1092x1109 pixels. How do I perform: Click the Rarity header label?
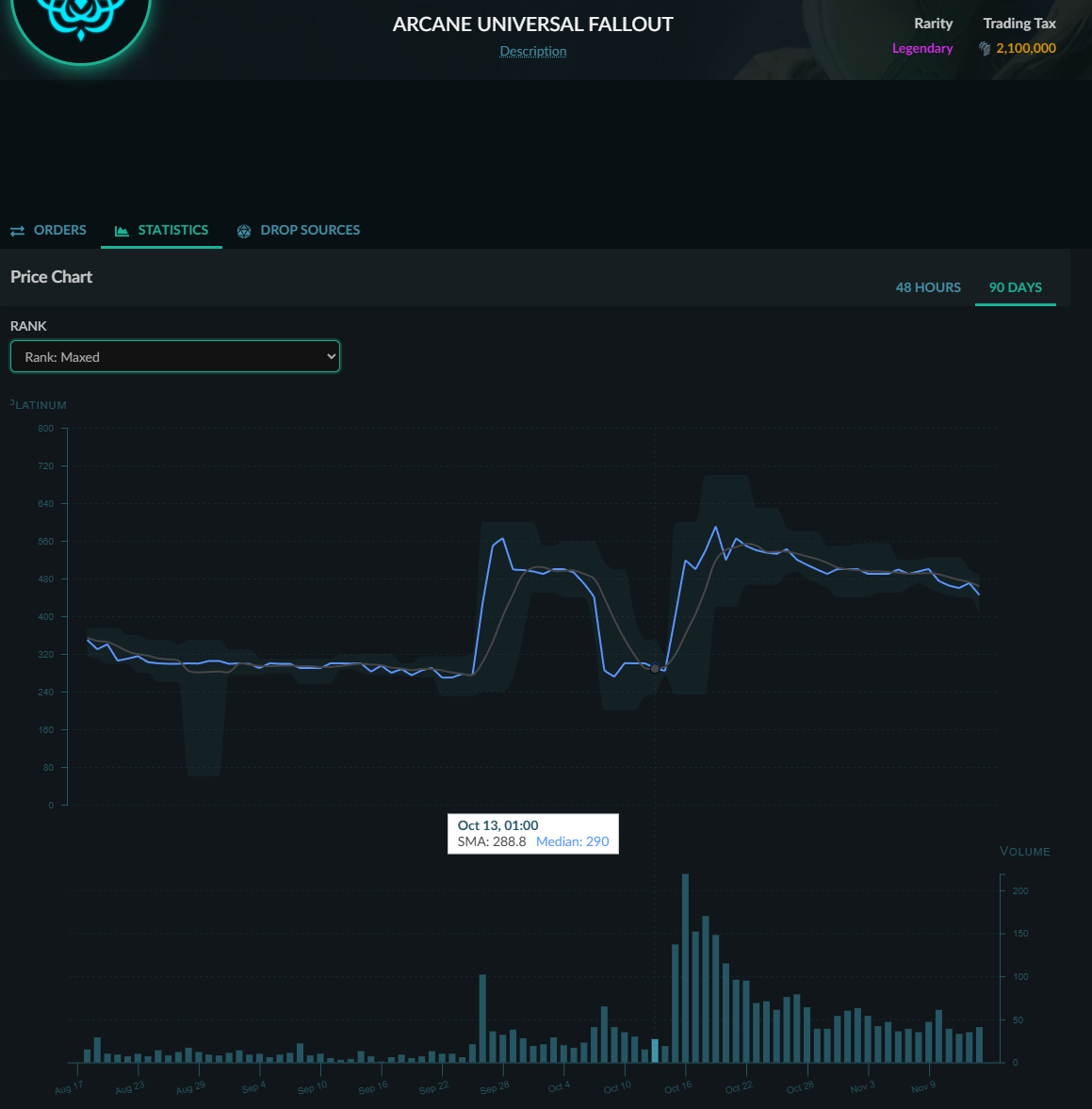[933, 24]
